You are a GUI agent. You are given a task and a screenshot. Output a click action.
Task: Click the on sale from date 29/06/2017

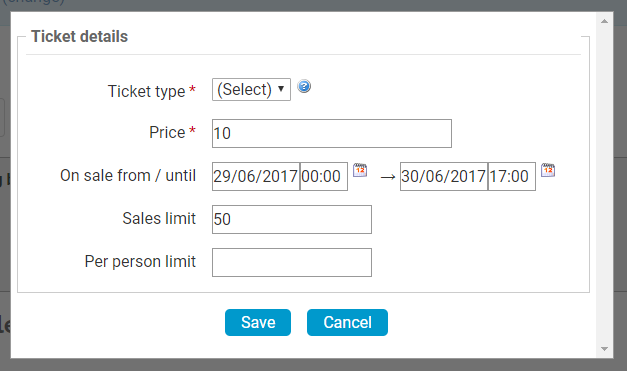(x=256, y=176)
